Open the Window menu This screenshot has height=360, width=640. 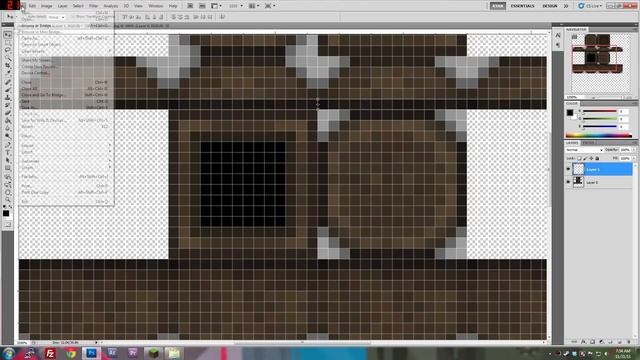tap(156, 6)
